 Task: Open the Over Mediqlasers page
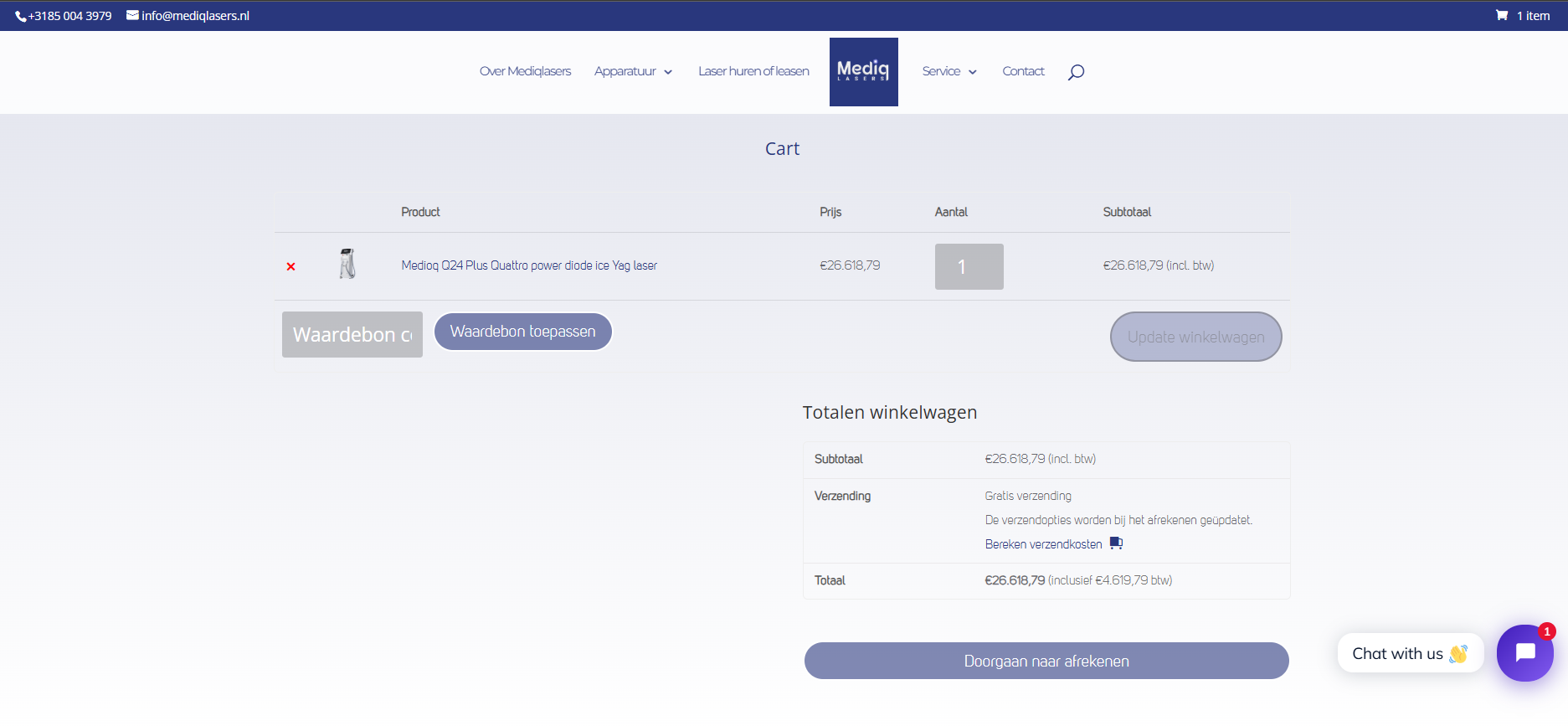point(525,71)
